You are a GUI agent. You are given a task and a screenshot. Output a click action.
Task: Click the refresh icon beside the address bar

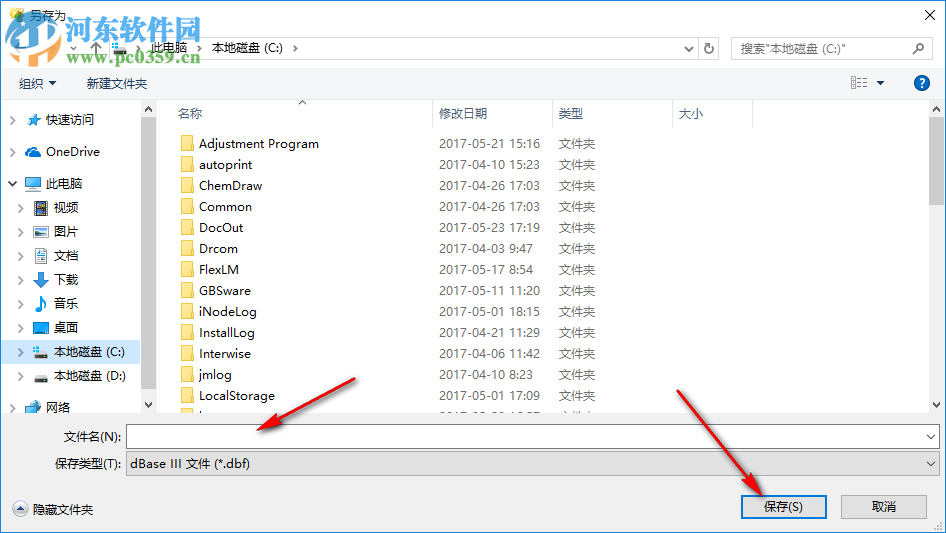709,48
